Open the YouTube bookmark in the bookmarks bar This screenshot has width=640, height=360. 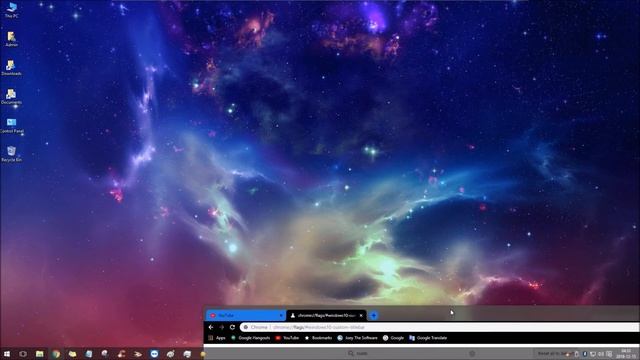pyautogui.click(x=287, y=338)
